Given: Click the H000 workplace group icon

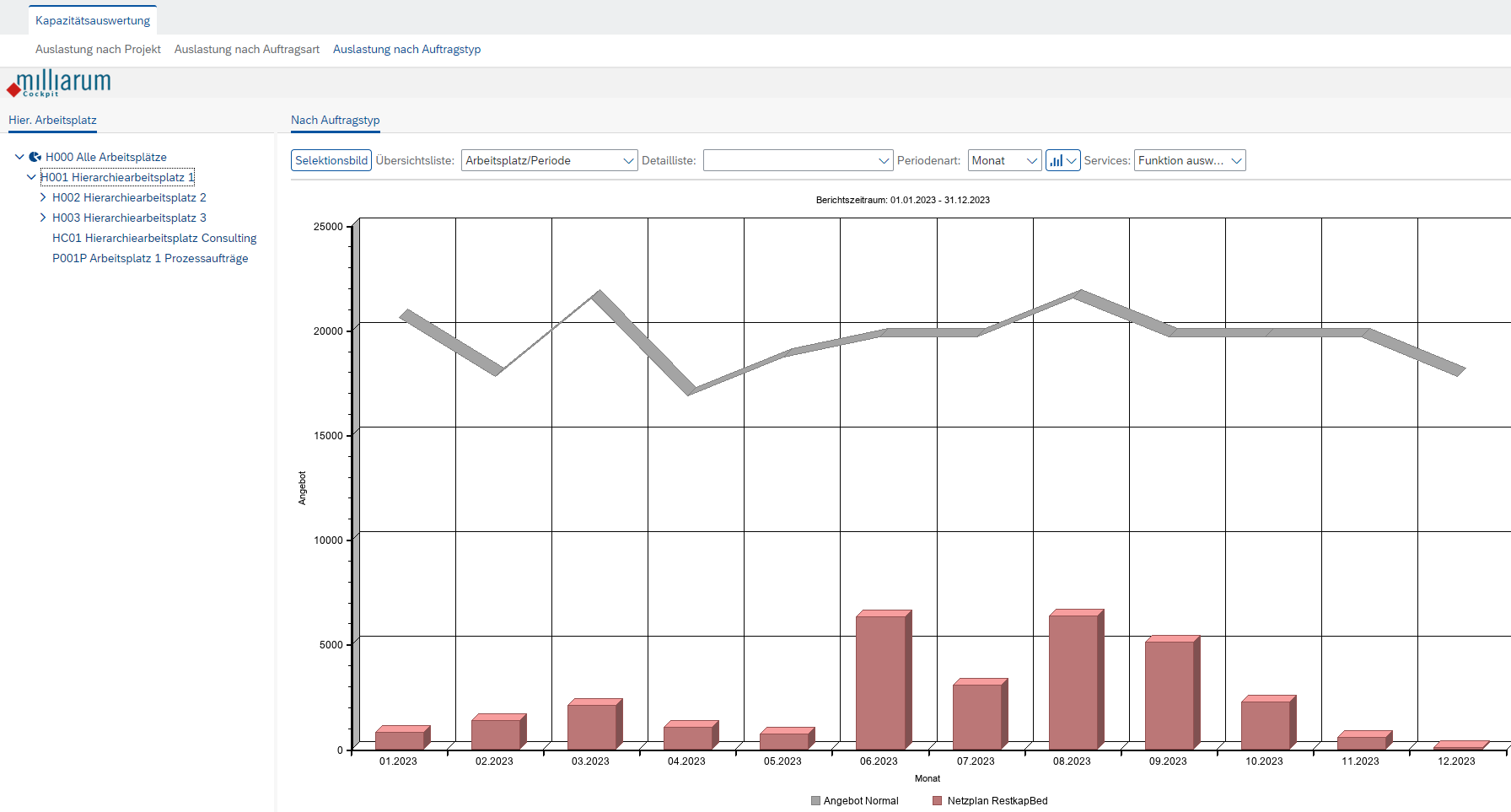Looking at the screenshot, I should 35,157.
